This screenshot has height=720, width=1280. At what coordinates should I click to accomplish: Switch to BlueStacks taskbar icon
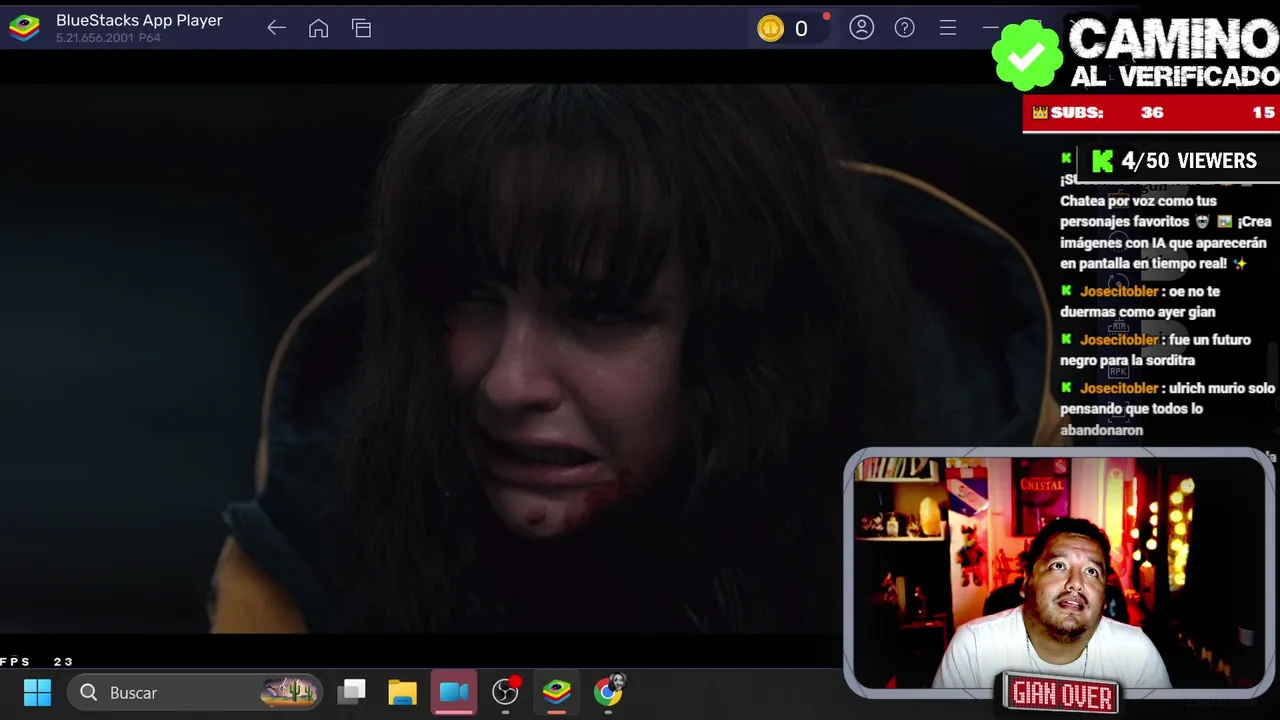[x=557, y=691]
